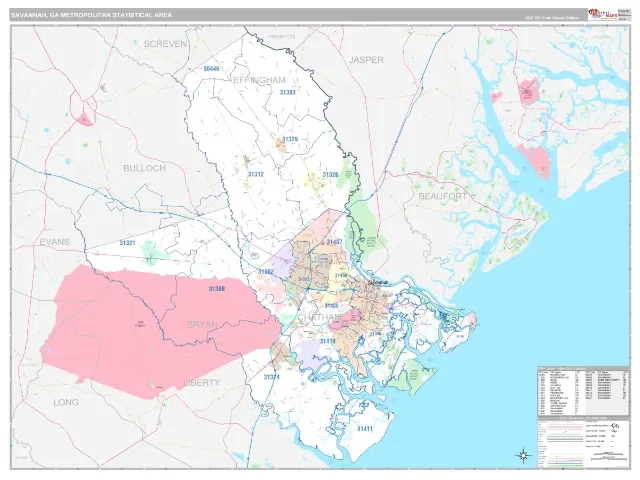Click the Savannah, GA Metropolitan Statistical Area title
Screen dimensions: 640x480
click(x=91, y=15)
